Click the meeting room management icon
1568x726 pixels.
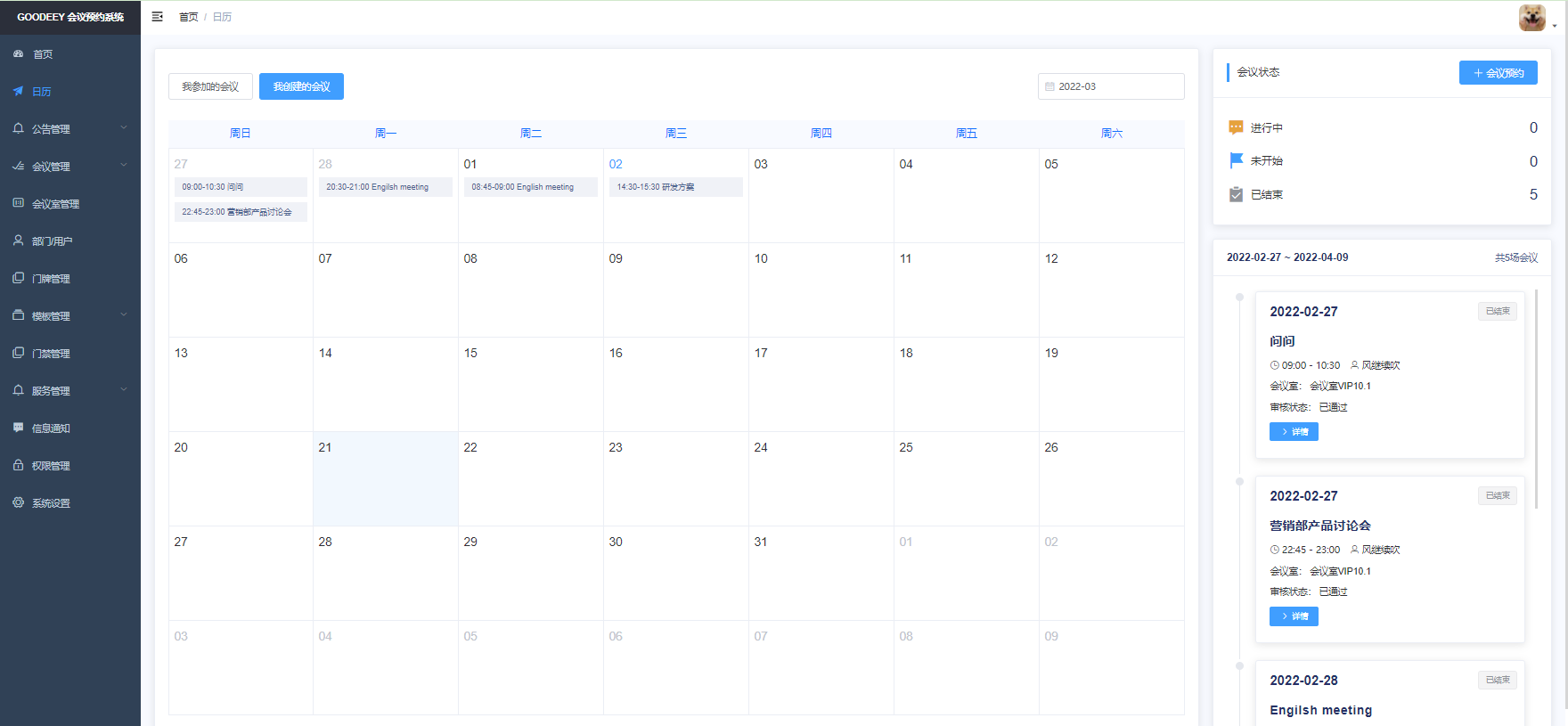click(x=19, y=203)
